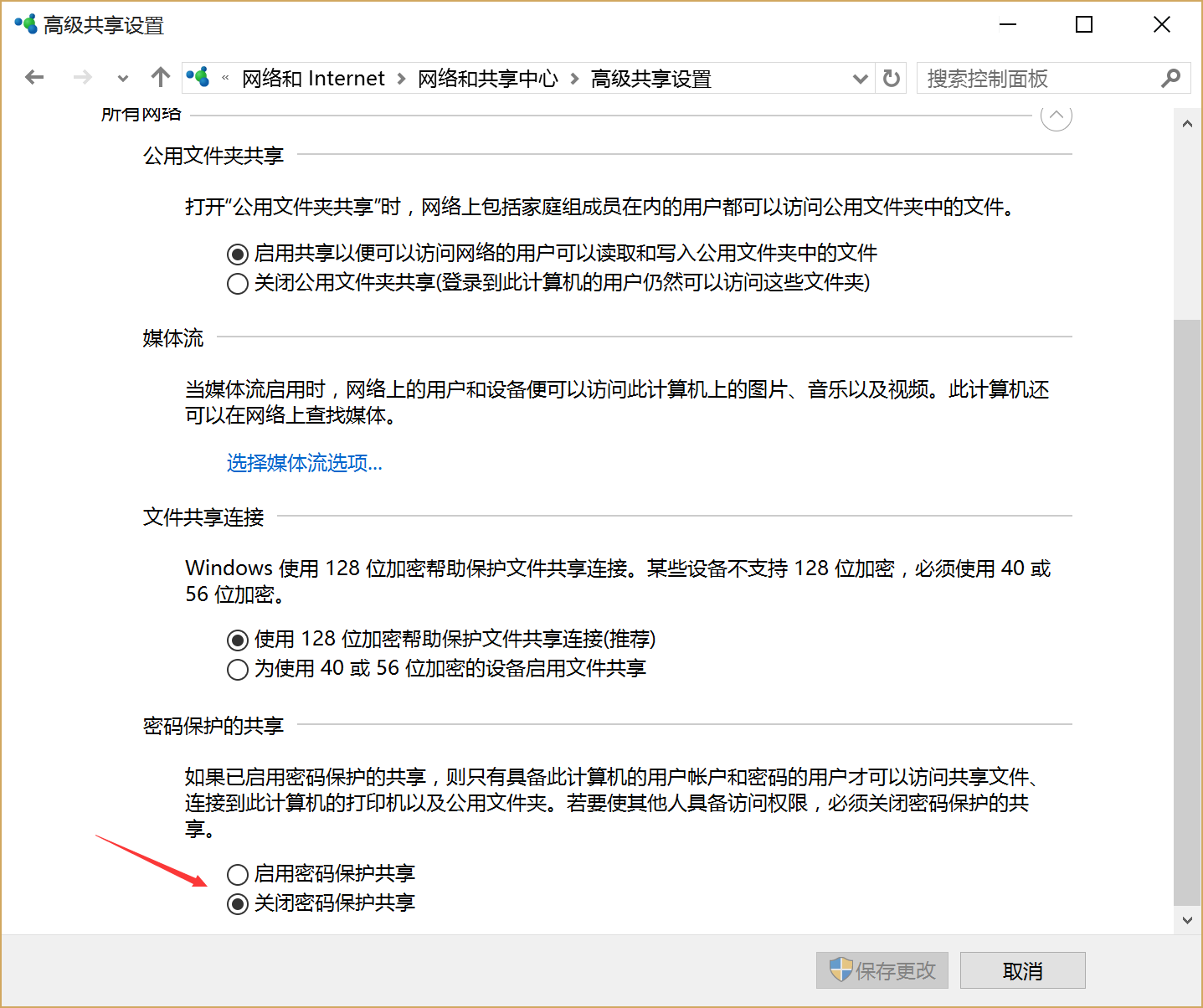Click the scrollbar up arrow
1203x1008 pixels.
1187,123
